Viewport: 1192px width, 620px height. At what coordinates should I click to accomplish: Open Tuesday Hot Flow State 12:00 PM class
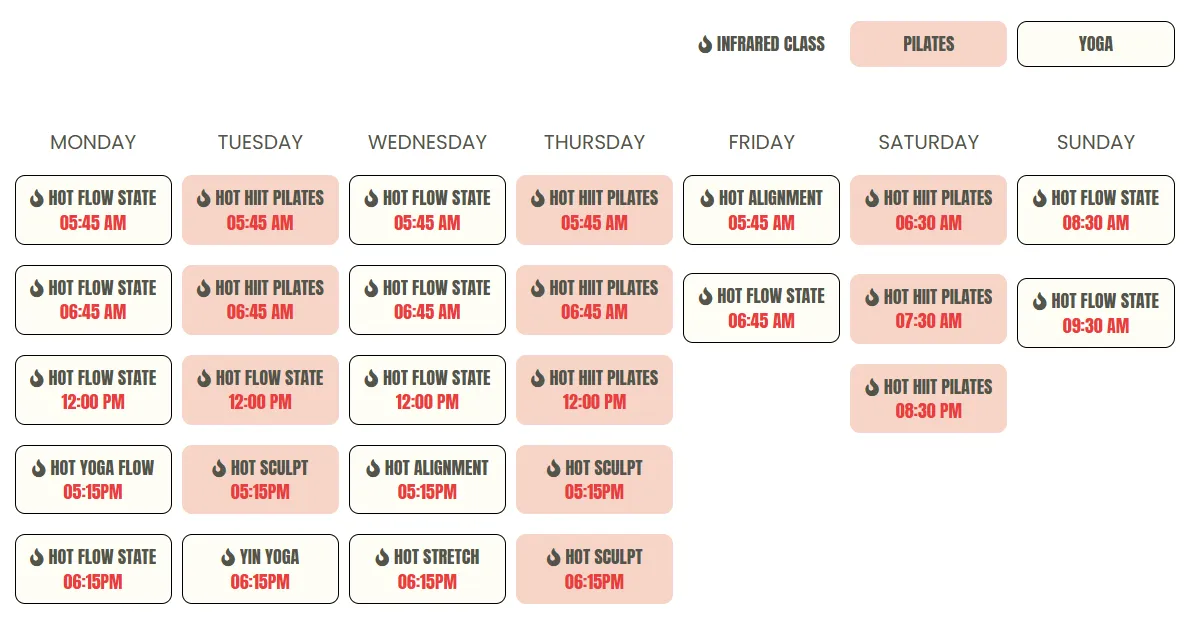pyautogui.click(x=260, y=390)
